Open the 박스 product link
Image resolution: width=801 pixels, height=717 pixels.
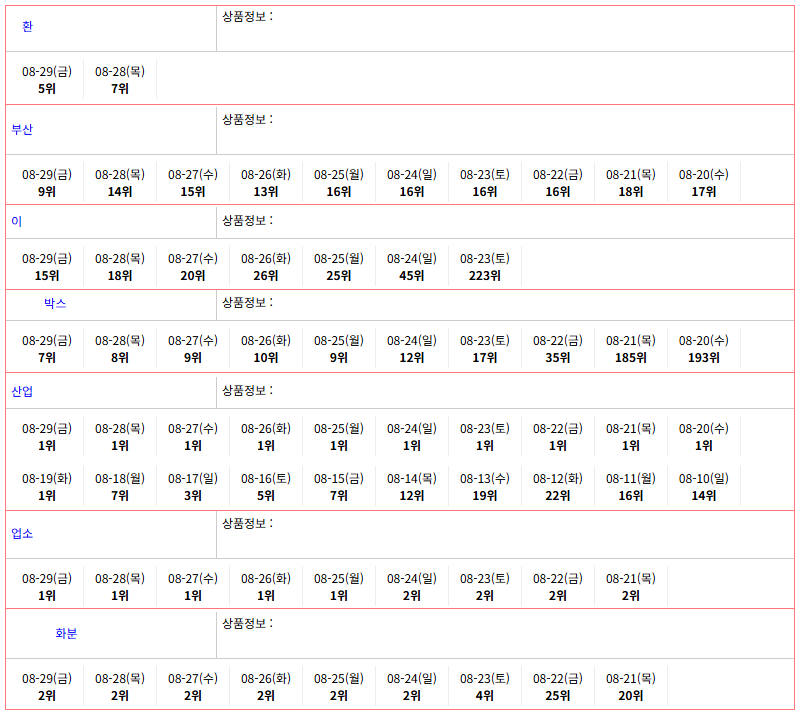pos(55,304)
